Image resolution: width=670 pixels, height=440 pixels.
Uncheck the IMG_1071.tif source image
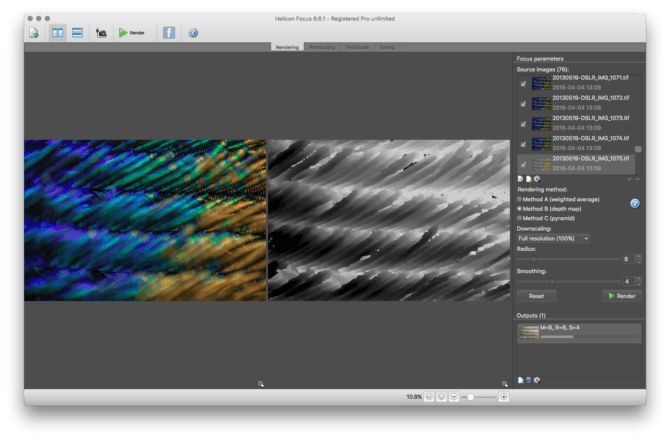[523, 84]
